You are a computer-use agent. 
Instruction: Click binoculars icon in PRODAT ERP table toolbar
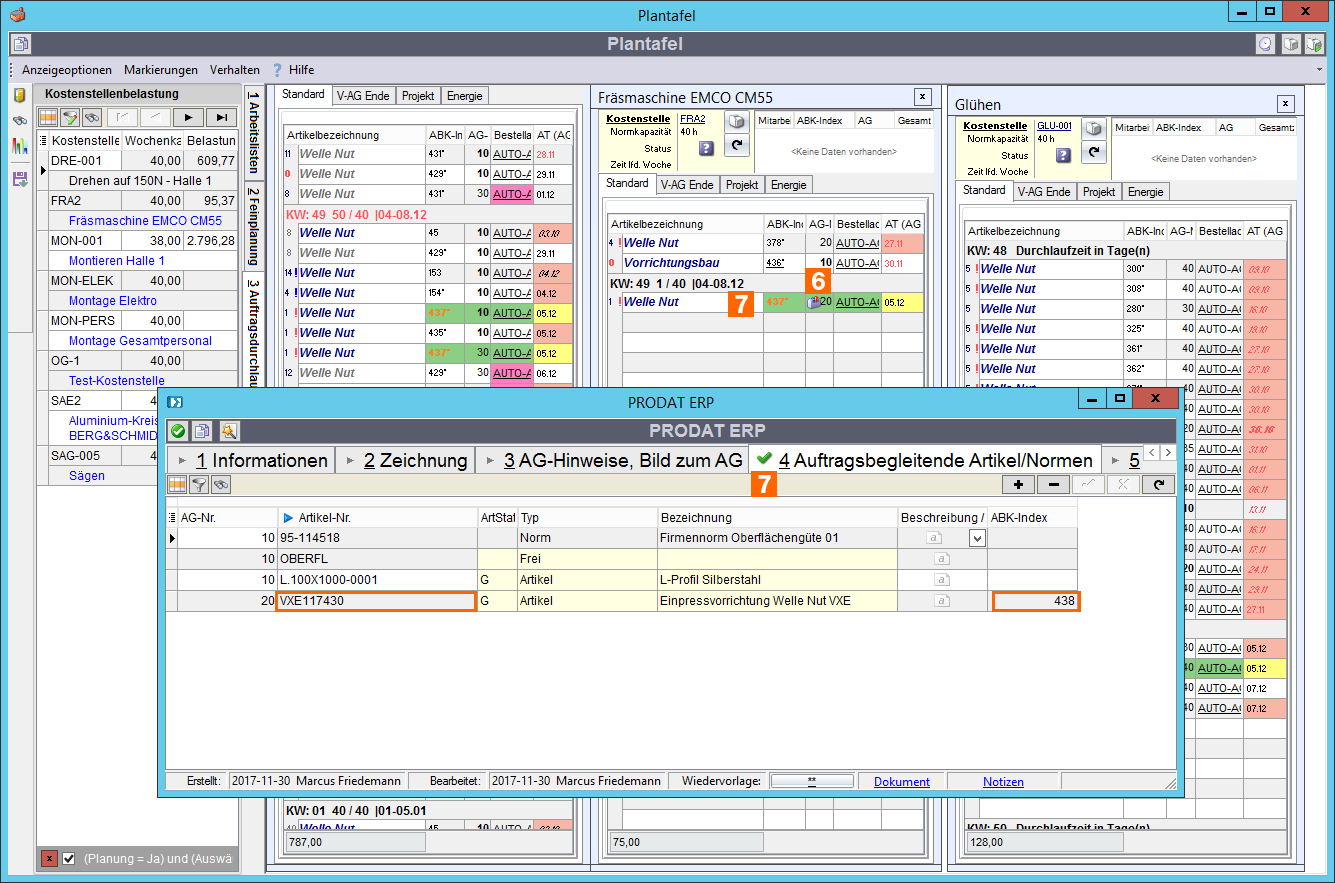(x=221, y=484)
